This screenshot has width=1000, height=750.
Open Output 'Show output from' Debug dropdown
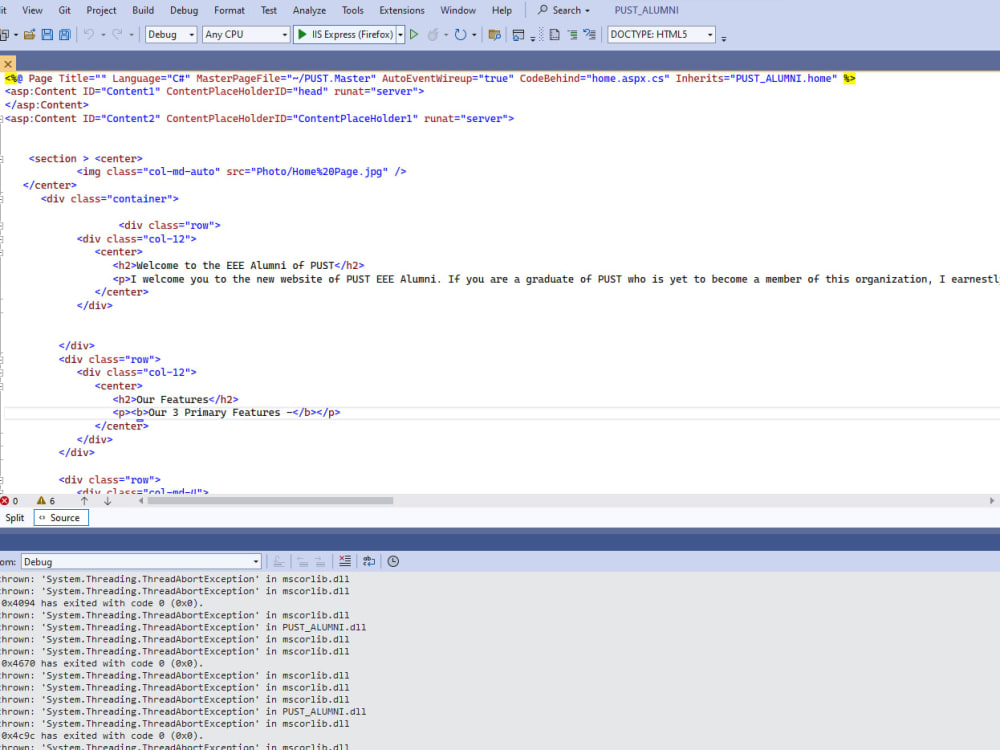click(141, 562)
